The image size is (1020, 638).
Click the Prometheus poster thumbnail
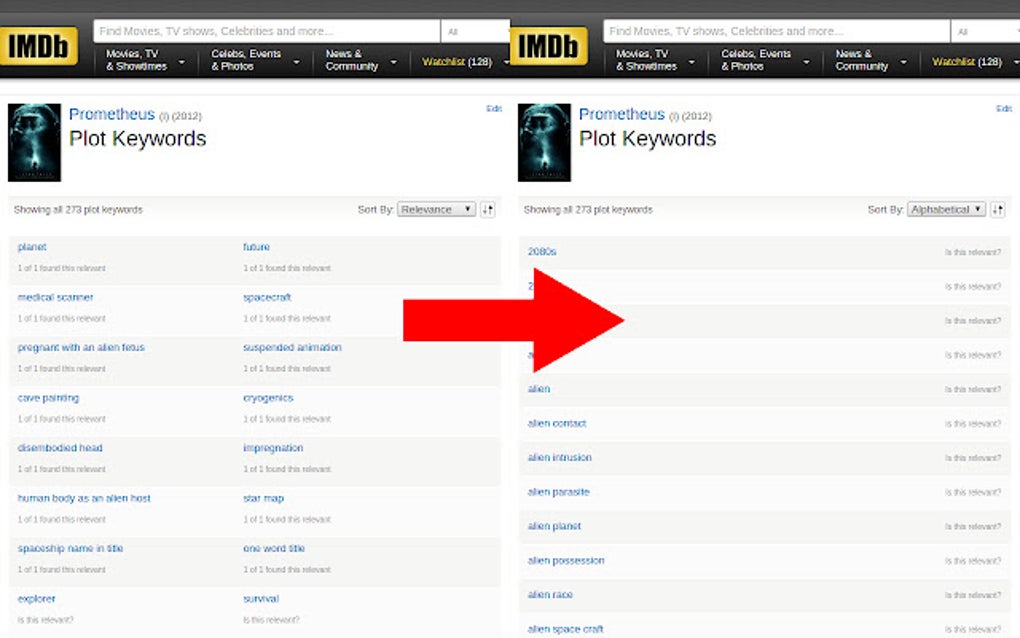click(x=33, y=141)
